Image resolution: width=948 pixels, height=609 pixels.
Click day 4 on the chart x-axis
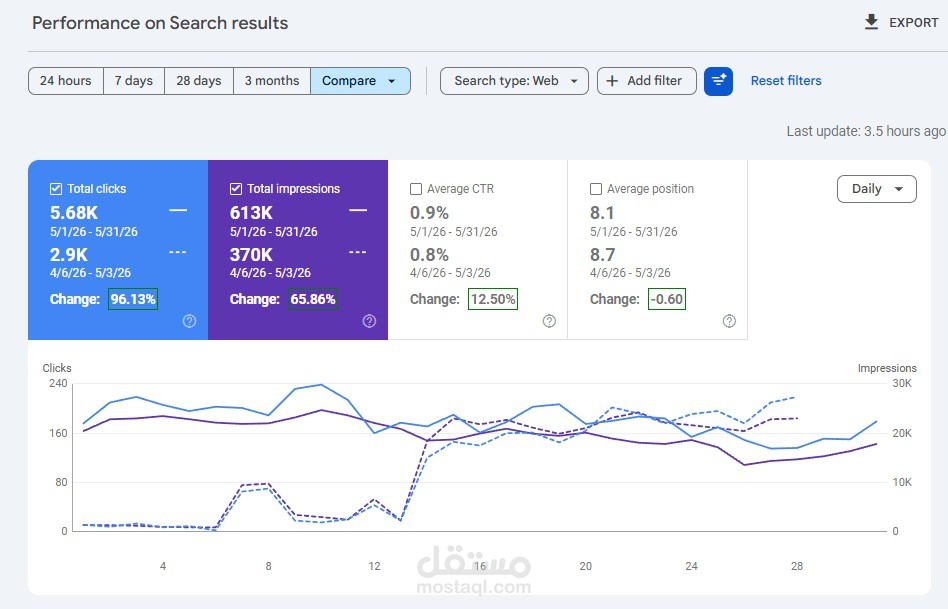(x=163, y=567)
